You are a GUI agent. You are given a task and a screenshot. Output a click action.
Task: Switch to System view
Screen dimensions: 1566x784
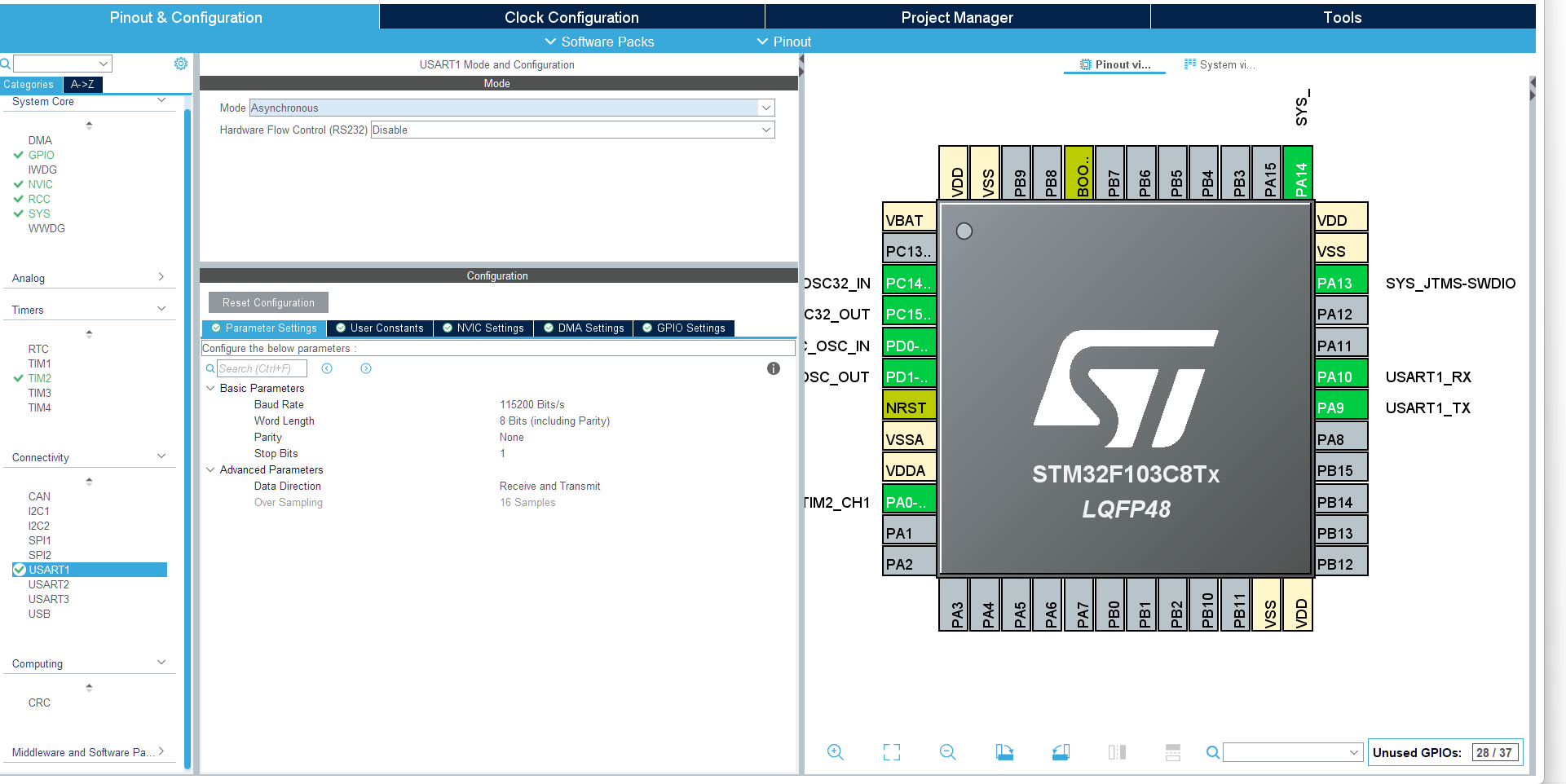click(x=1220, y=64)
